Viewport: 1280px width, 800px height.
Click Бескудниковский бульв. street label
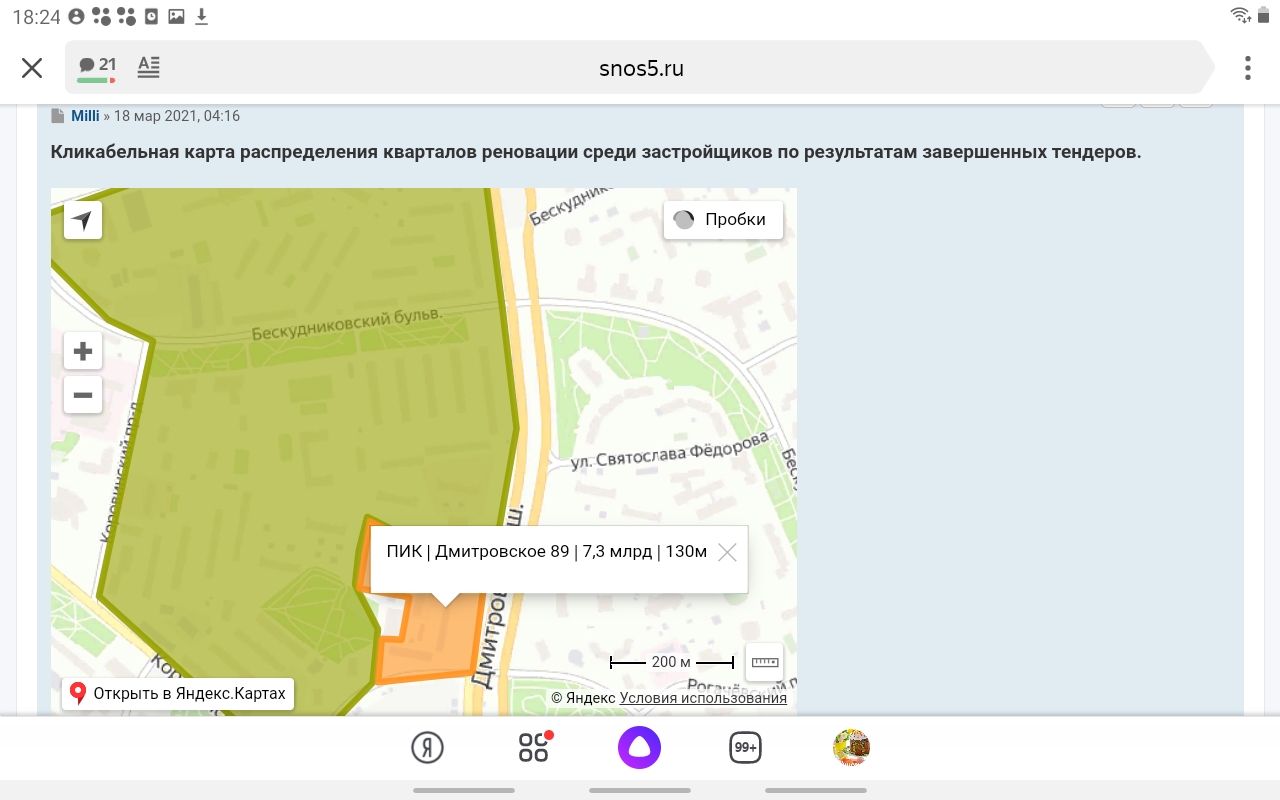pos(346,323)
